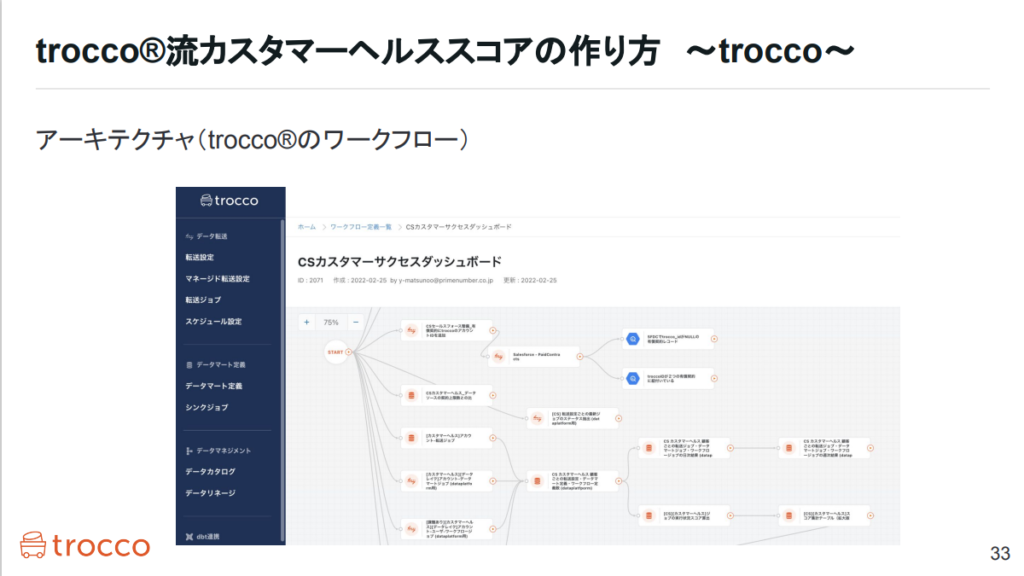Click database icon of アカウント転送ジョブ node
Viewport: 1024px width, 576px height.
coord(411,438)
